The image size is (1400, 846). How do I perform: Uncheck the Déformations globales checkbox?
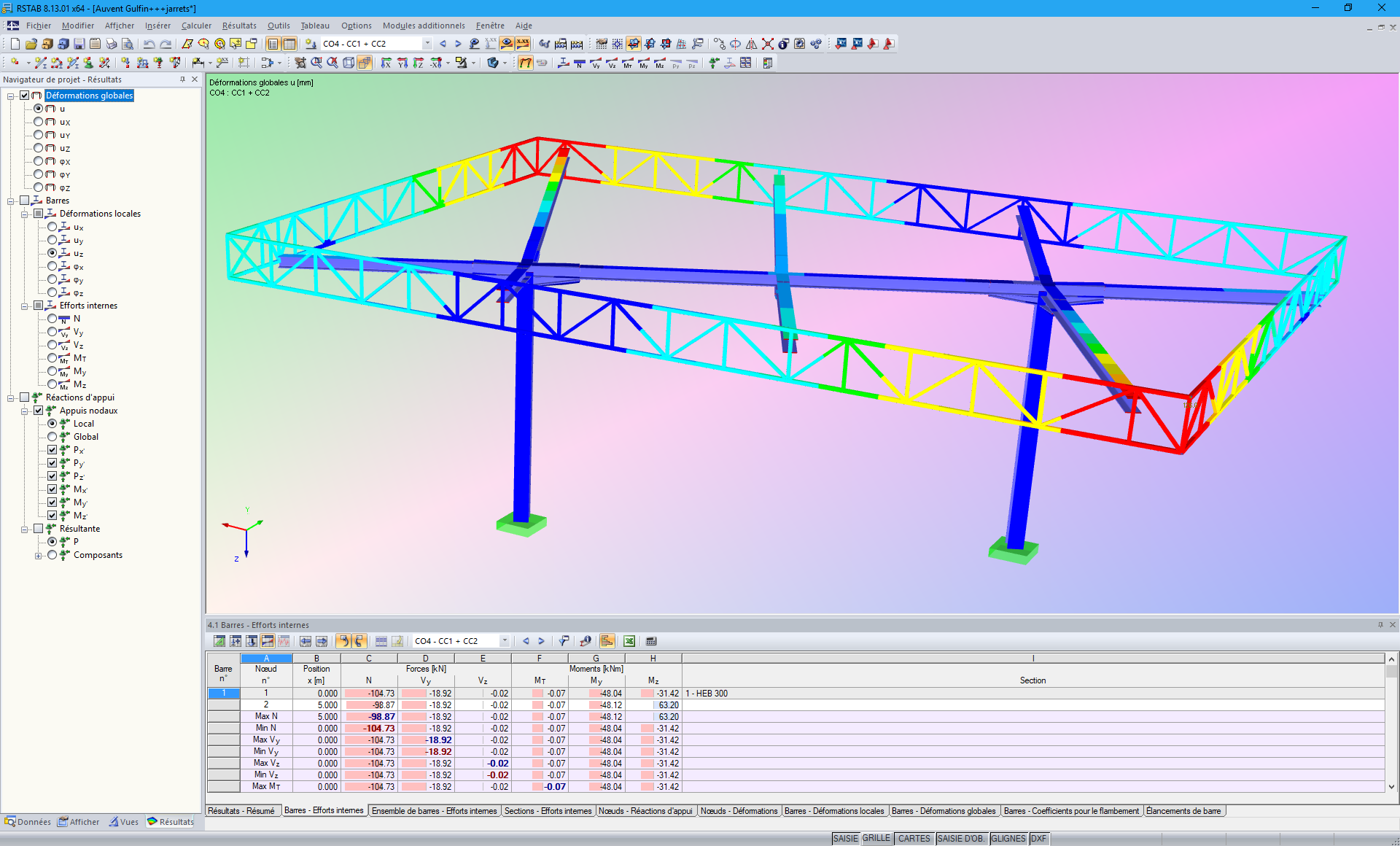(25, 96)
